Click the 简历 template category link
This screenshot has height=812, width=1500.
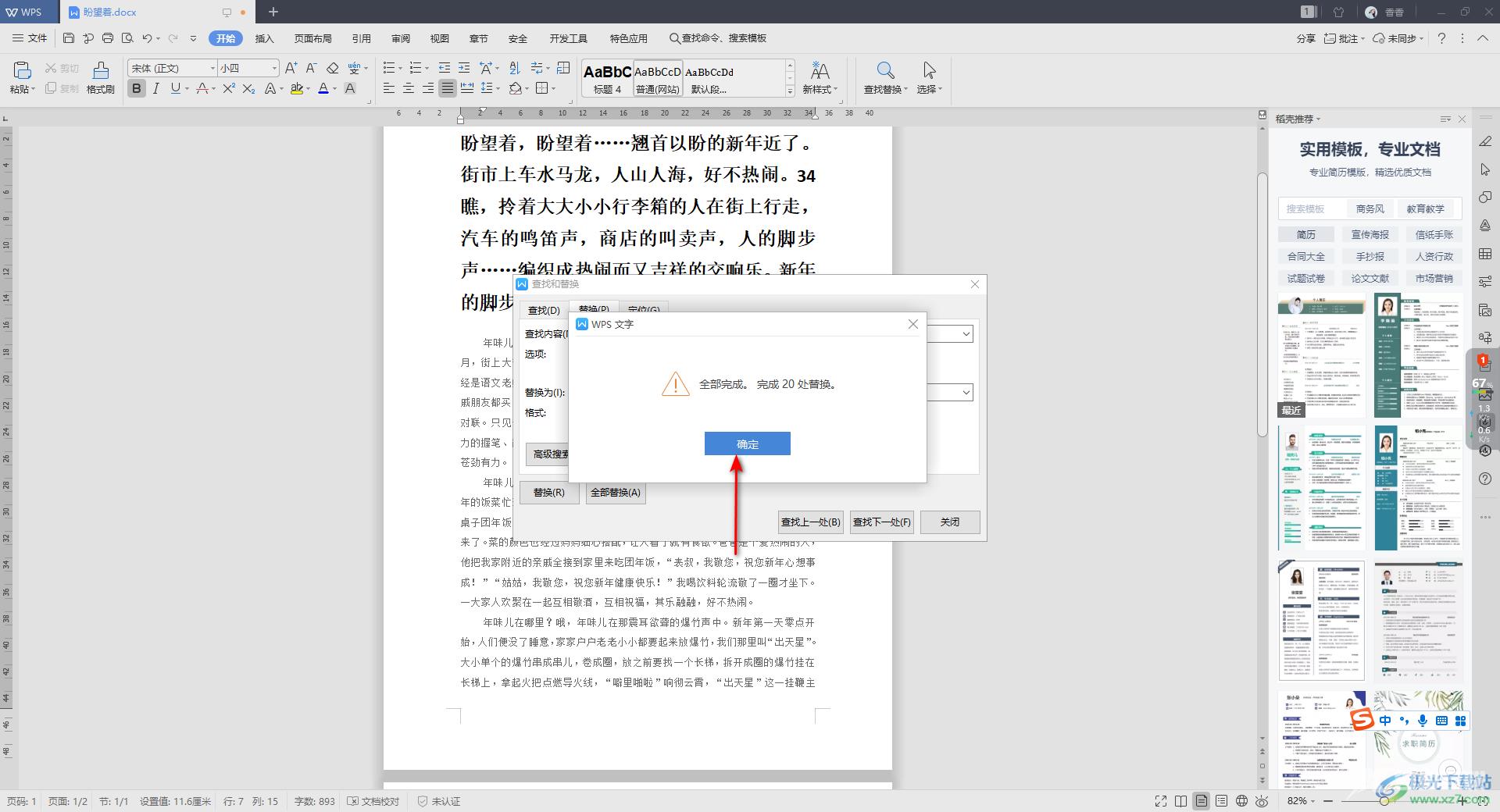(x=1306, y=234)
